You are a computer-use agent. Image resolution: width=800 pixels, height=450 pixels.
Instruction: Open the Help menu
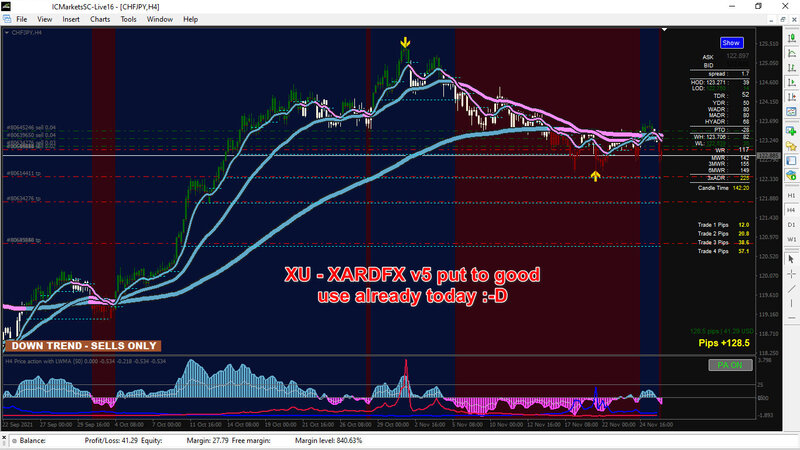point(190,19)
